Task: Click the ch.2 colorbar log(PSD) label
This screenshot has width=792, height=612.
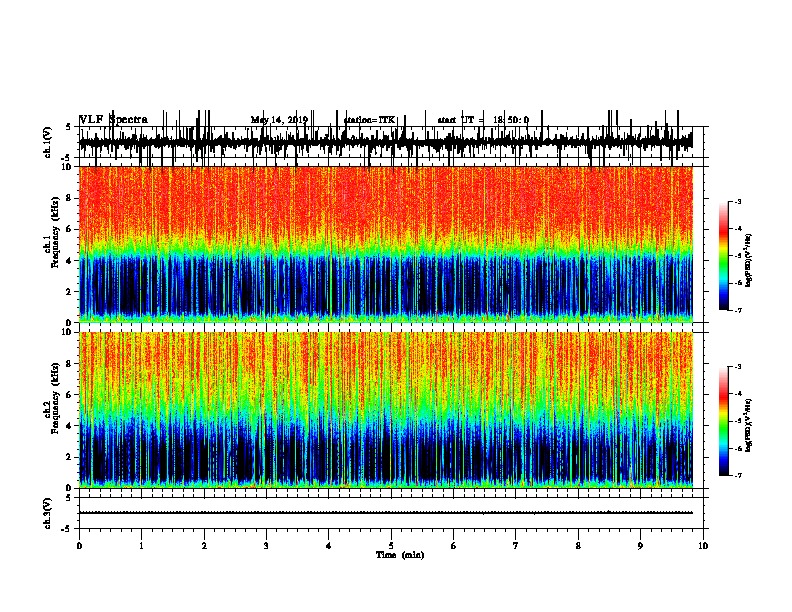Action: click(748, 426)
